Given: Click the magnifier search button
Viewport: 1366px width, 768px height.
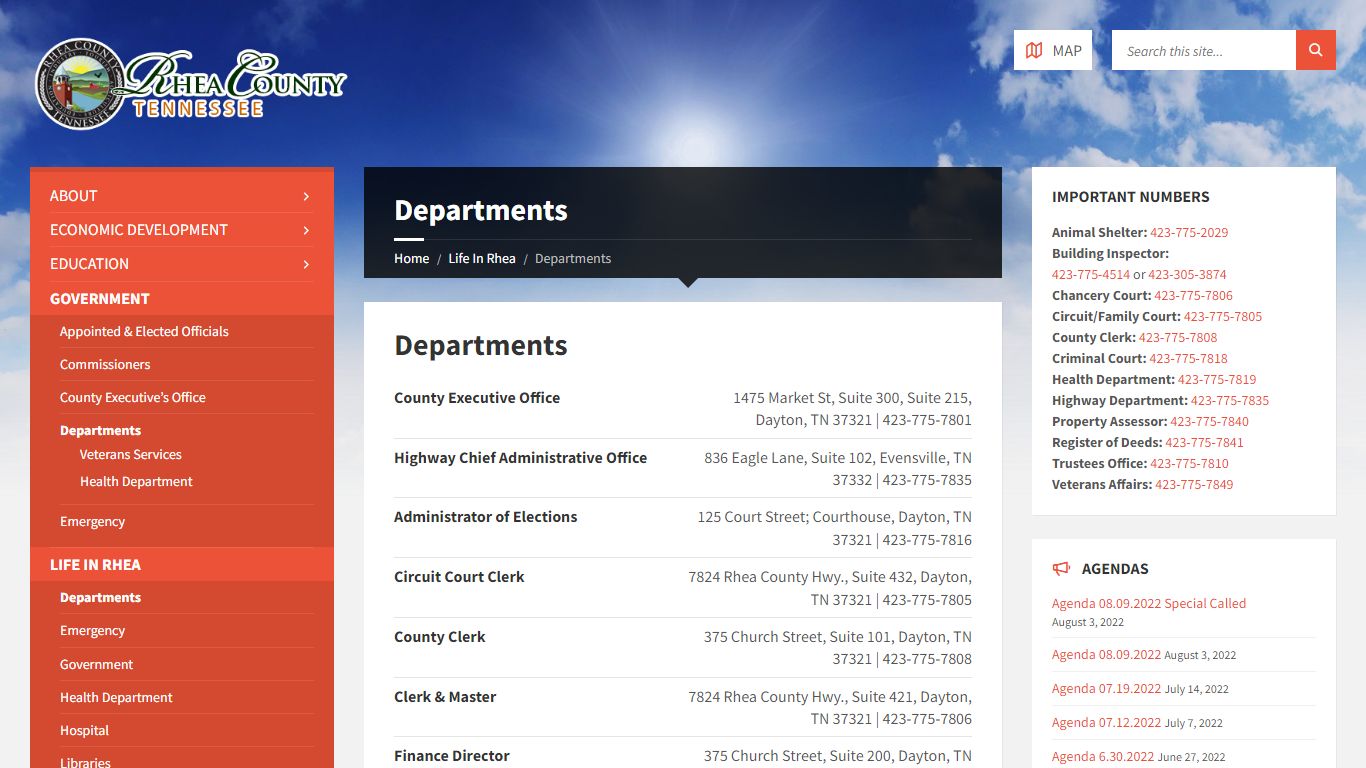Looking at the screenshot, I should pyautogui.click(x=1316, y=50).
